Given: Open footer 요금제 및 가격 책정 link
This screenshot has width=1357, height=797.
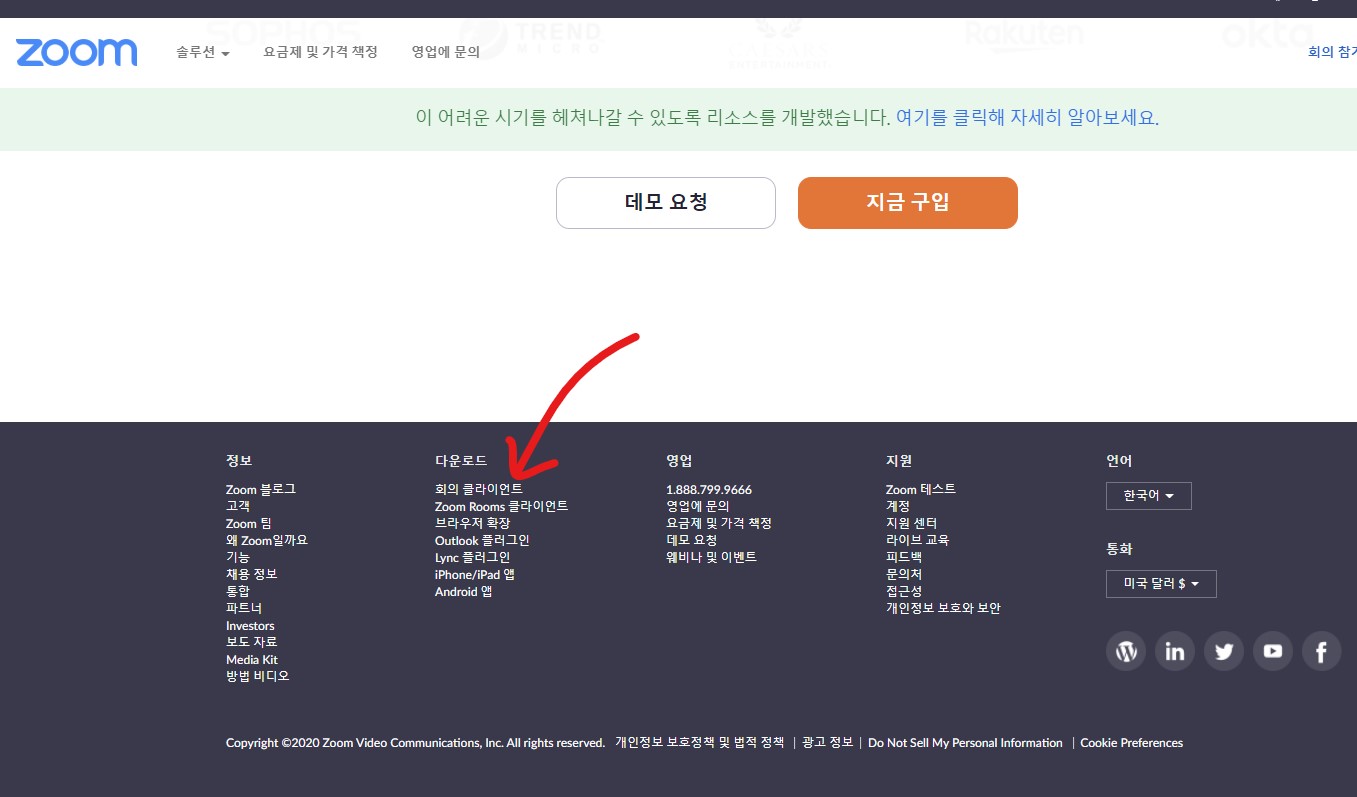Looking at the screenshot, I should [719, 523].
